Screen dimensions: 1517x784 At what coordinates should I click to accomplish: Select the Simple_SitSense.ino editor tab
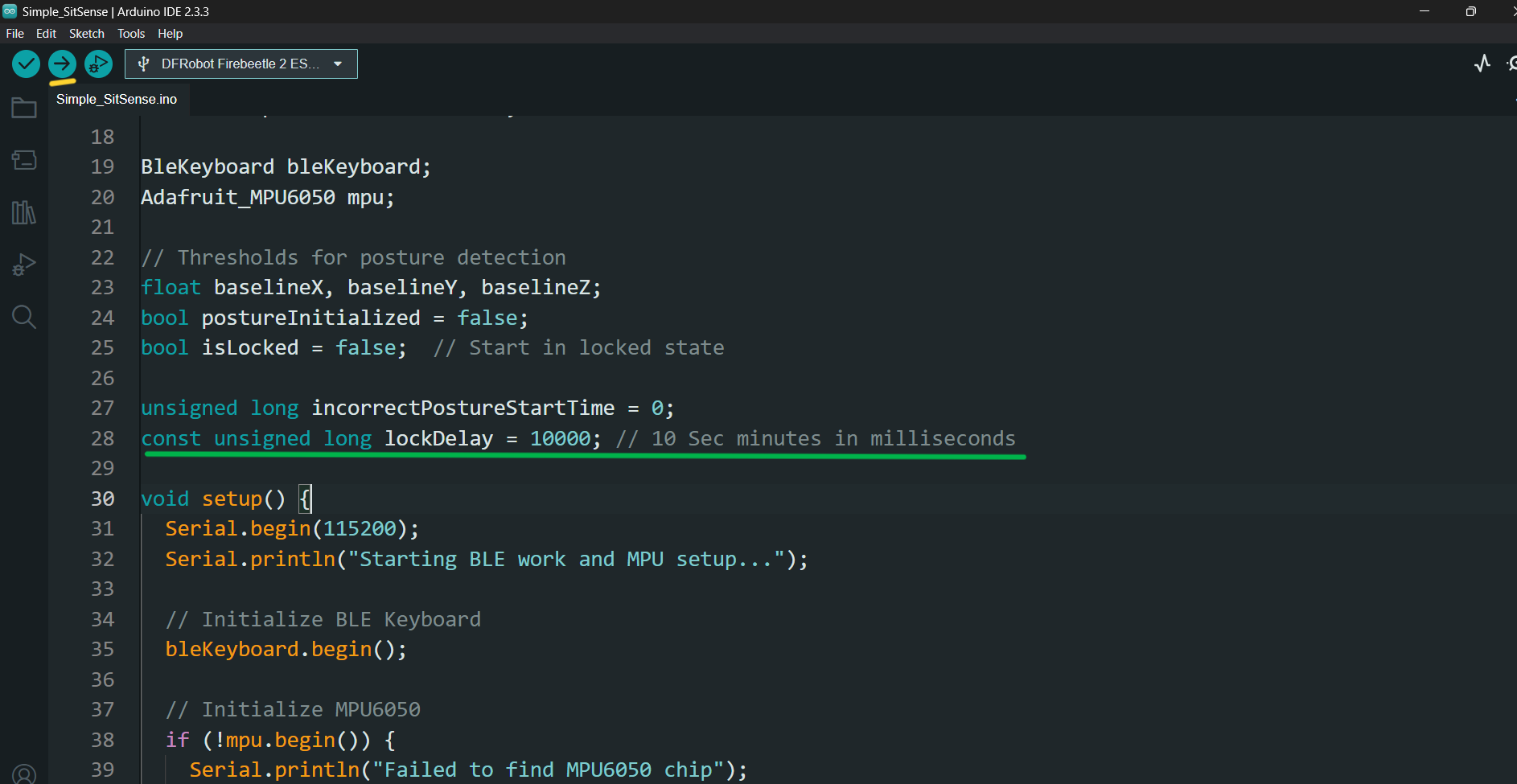pyautogui.click(x=117, y=99)
